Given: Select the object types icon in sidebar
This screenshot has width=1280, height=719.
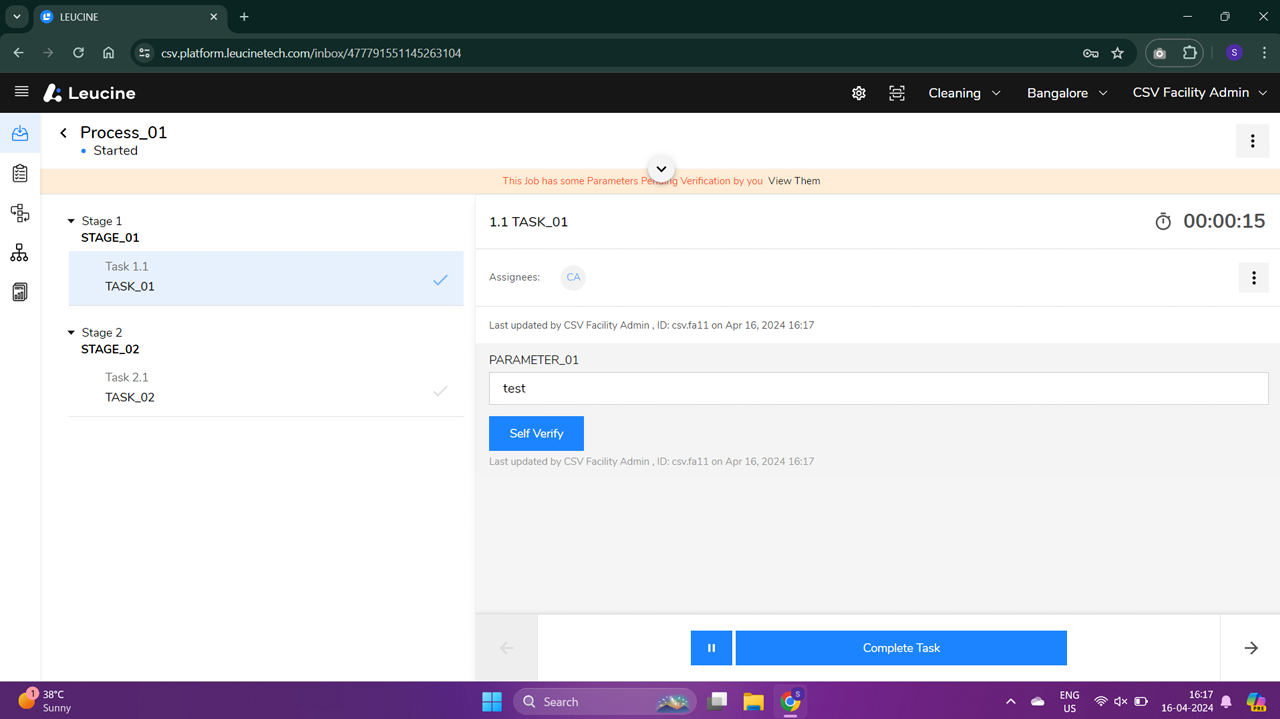Looking at the screenshot, I should tap(20, 213).
